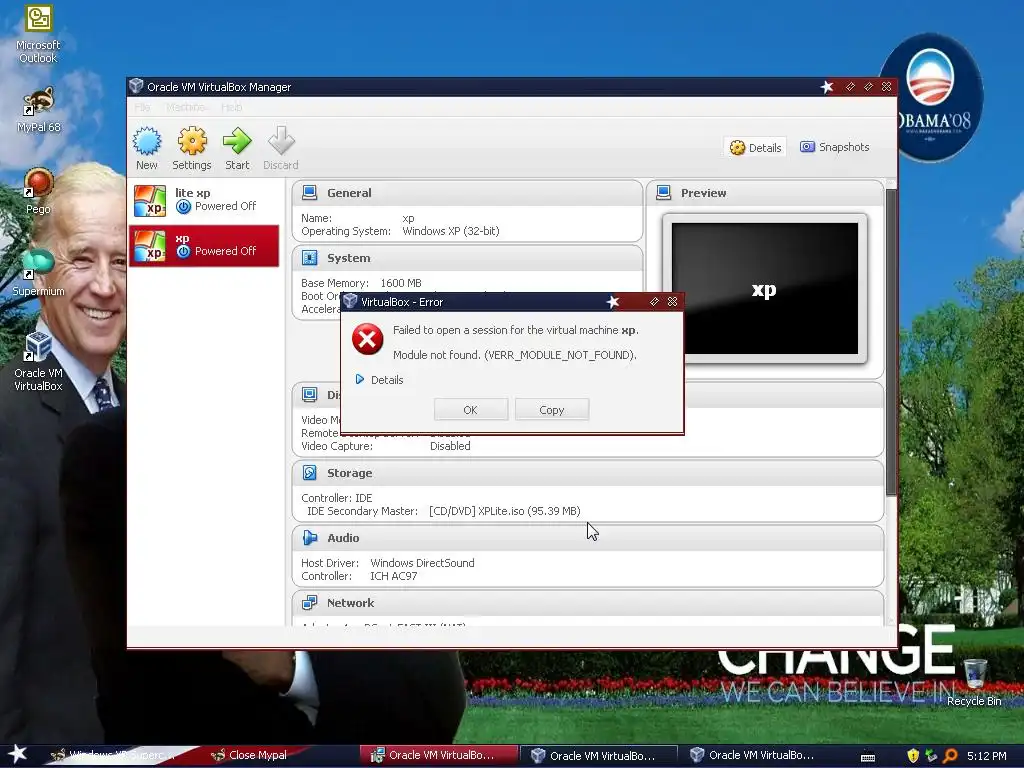Collapse the Audio section header
The width and height of the screenshot is (1024, 768).
[588, 538]
